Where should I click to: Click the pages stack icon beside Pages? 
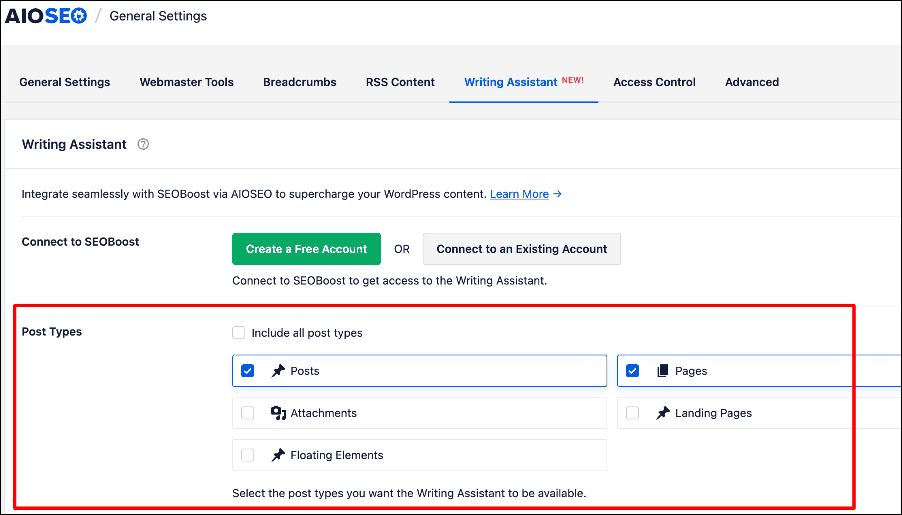(x=663, y=371)
